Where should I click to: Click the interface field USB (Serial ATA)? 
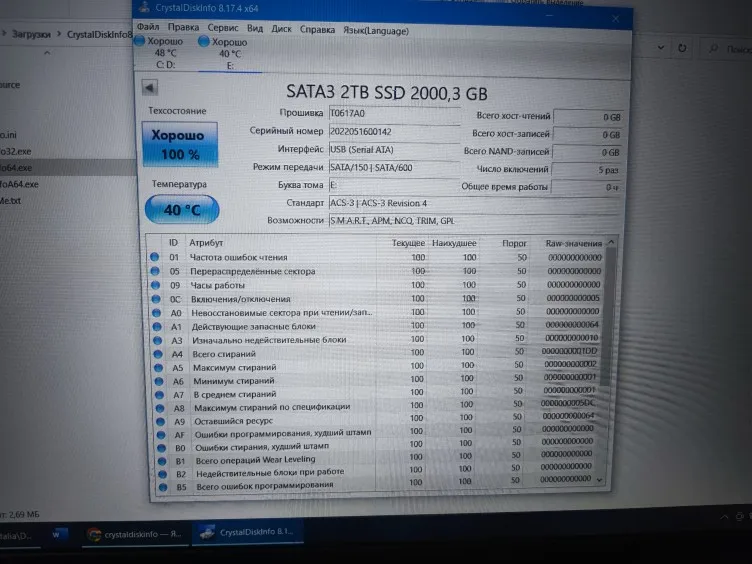point(394,150)
